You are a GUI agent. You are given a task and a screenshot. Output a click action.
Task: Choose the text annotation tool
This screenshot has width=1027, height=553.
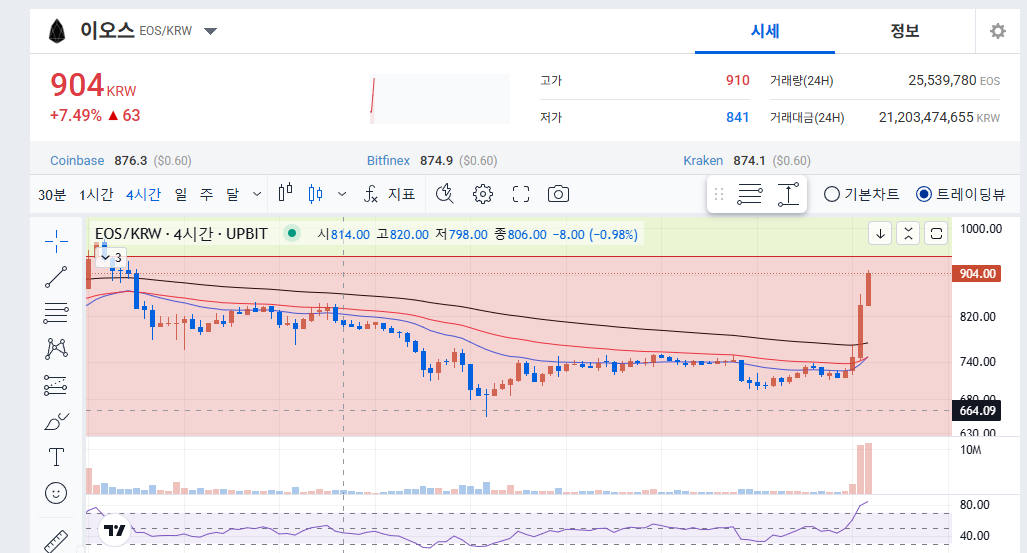click(56, 457)
